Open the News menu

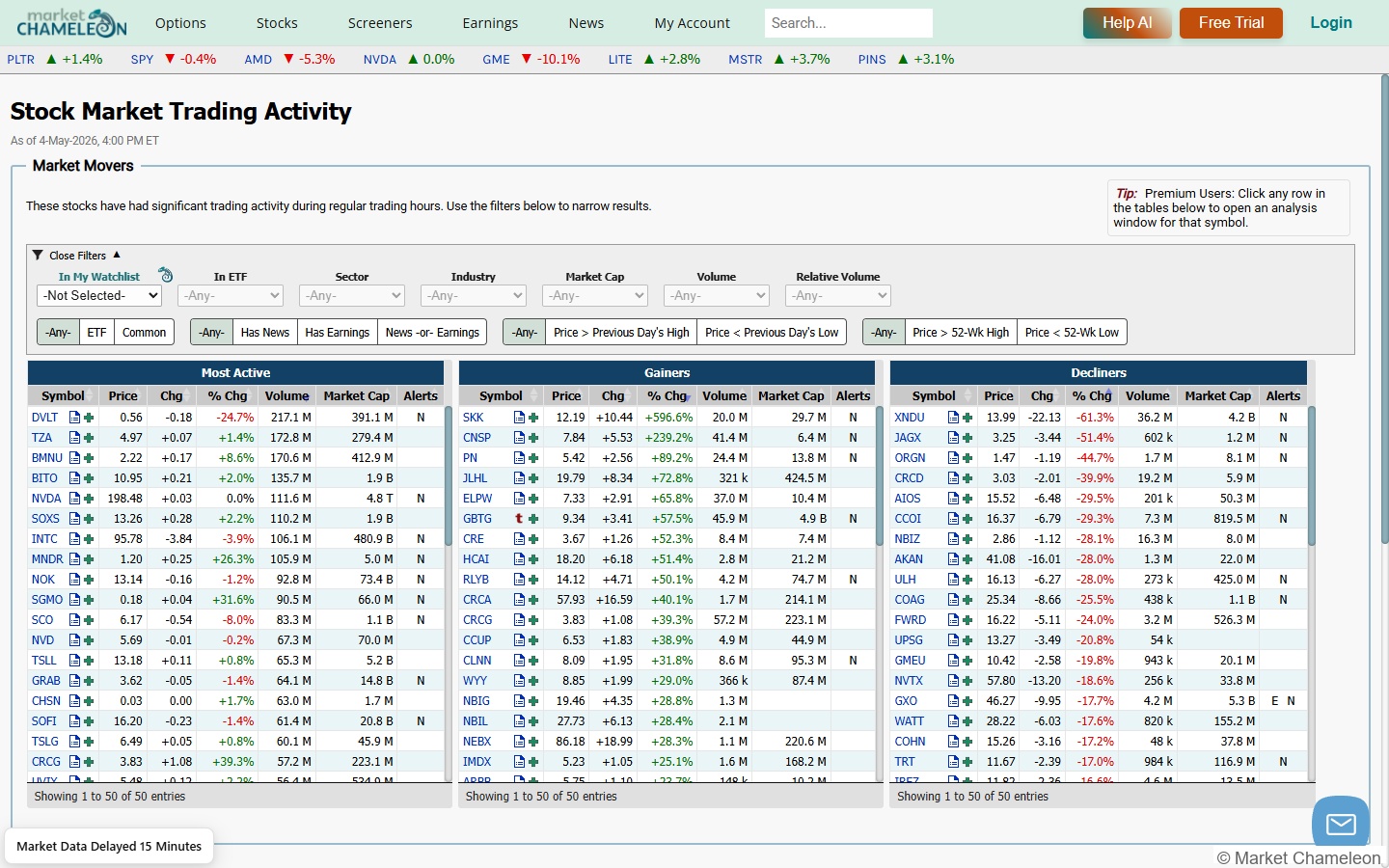point(586,23)
